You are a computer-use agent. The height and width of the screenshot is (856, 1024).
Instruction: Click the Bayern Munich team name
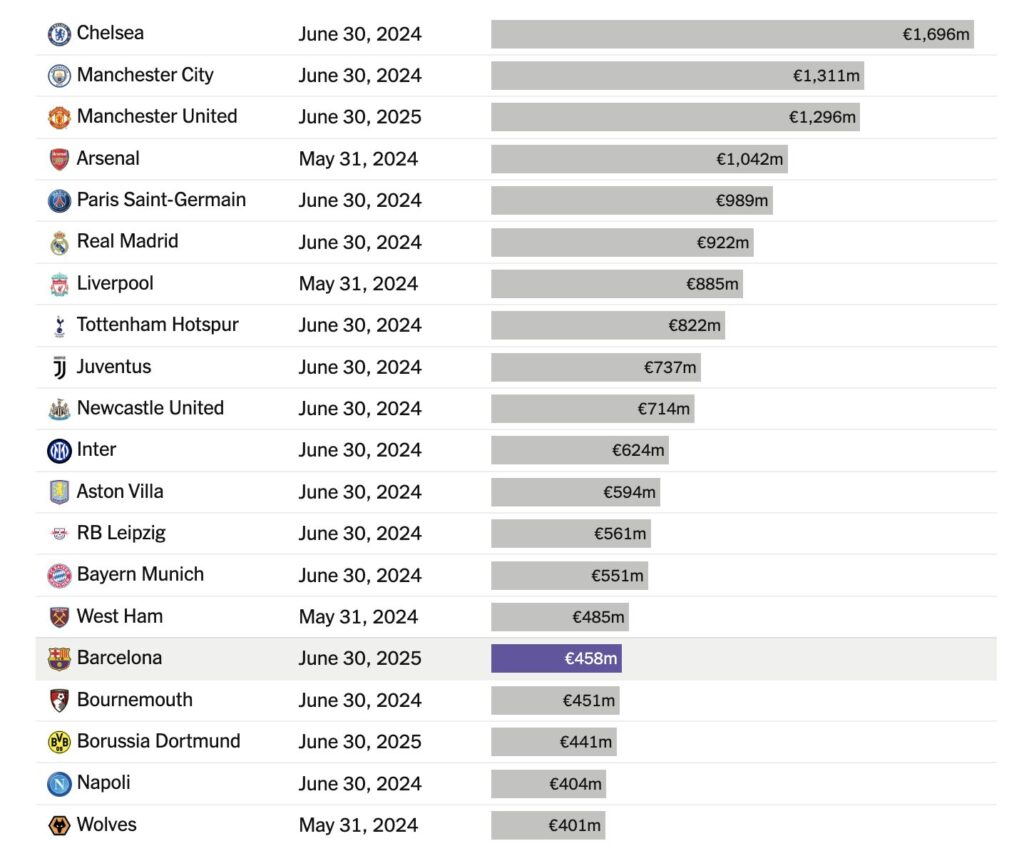click(x=140, y=575)
